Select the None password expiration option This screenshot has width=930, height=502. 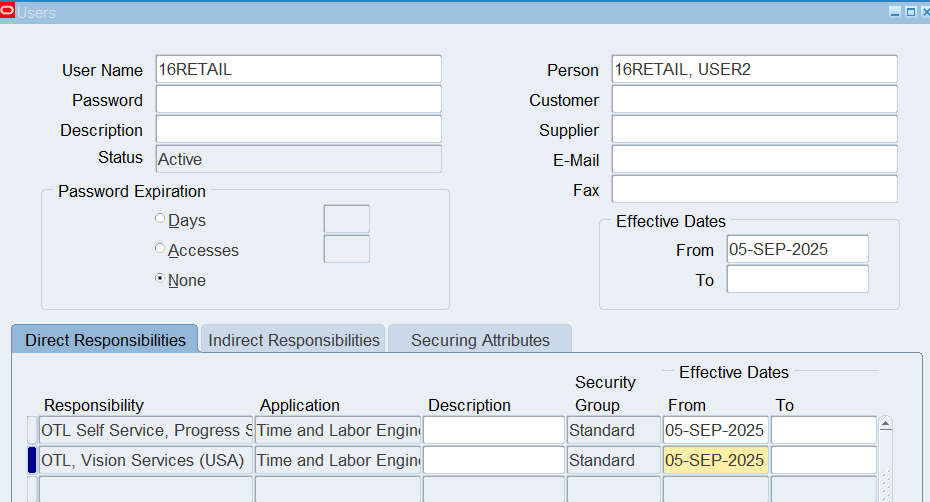point(160,279)
